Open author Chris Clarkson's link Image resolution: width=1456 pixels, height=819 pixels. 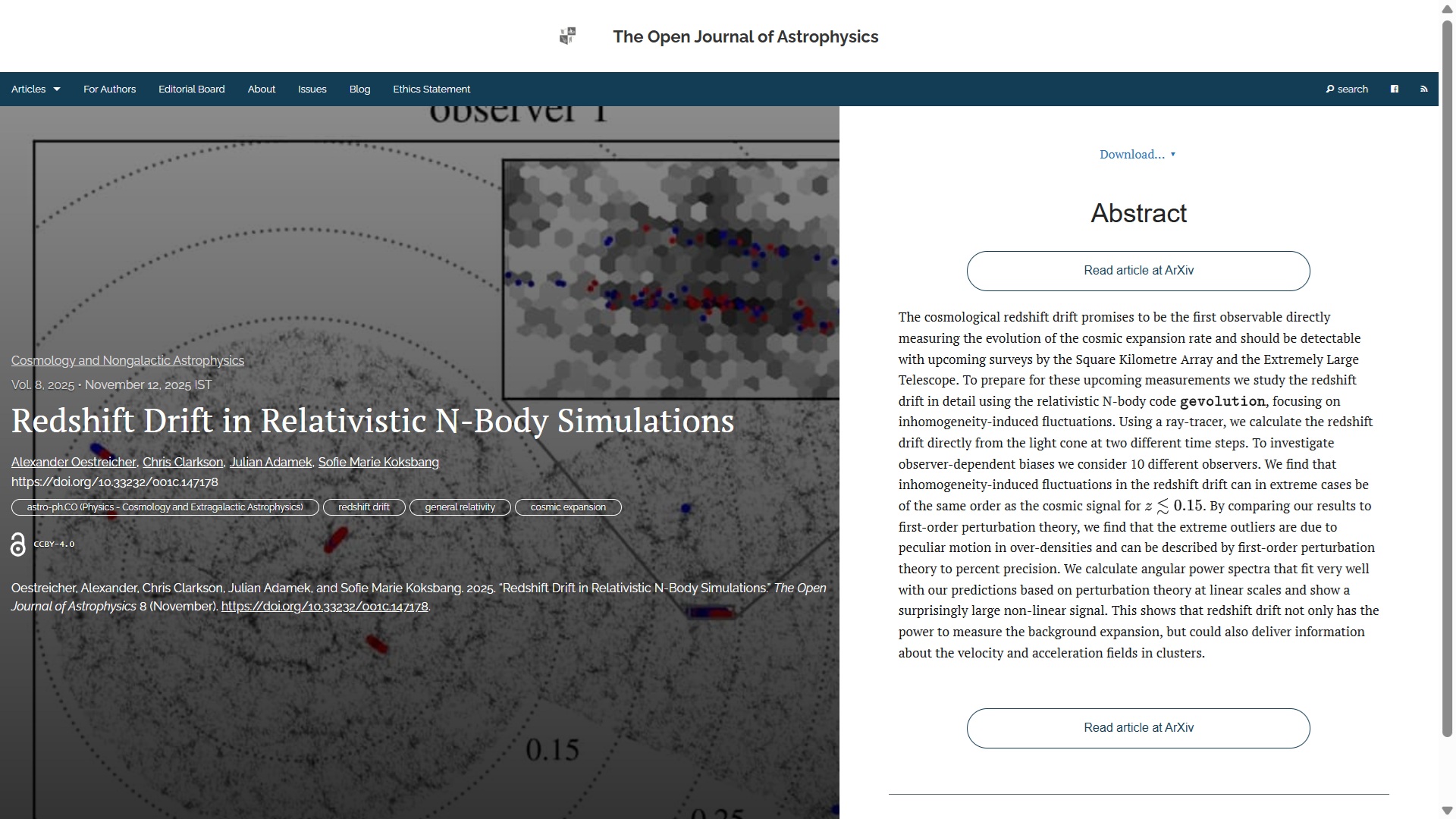[183, 463]
